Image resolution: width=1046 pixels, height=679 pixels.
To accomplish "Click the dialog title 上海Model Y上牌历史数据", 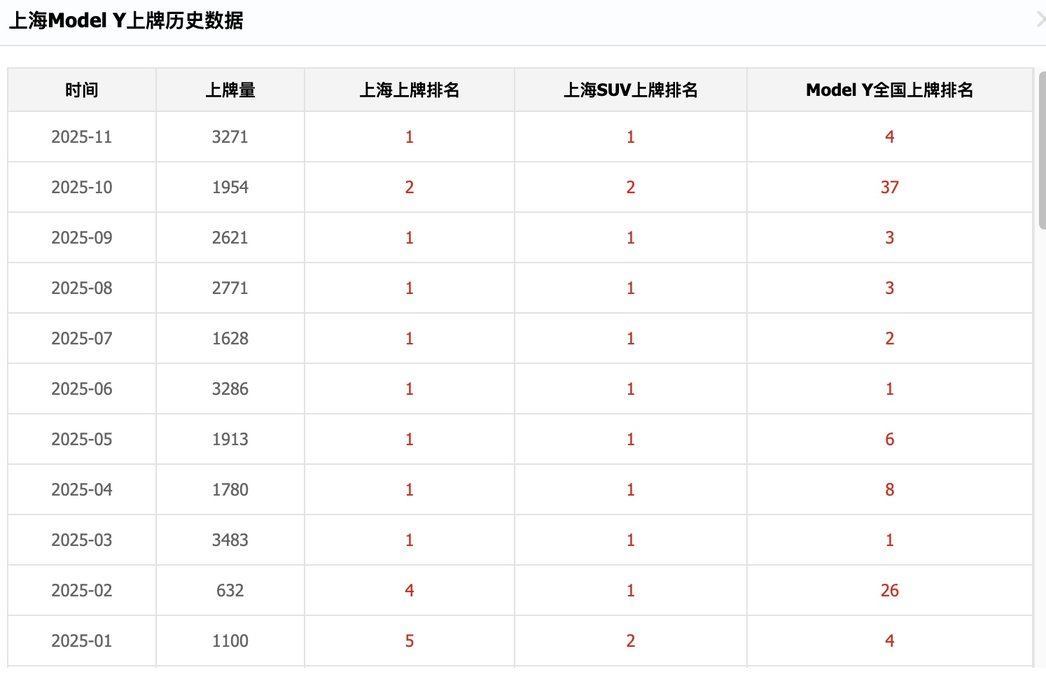I will click(126, 21).
